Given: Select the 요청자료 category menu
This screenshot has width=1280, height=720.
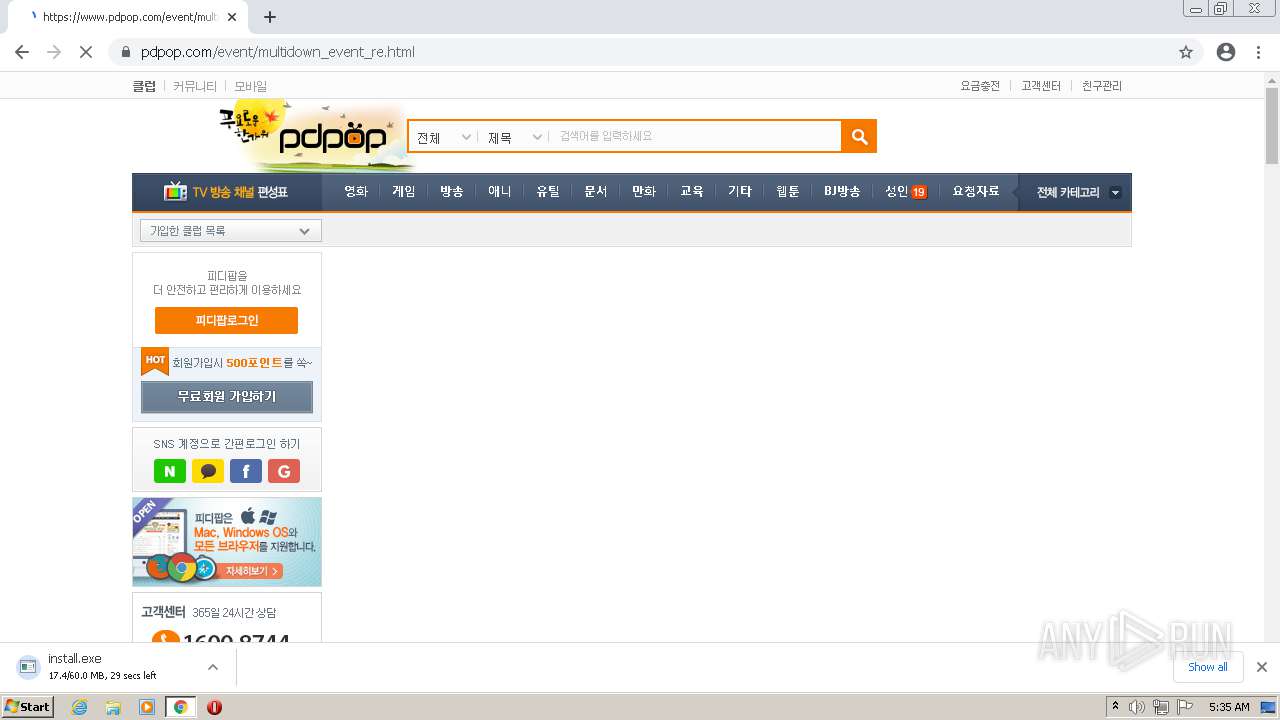Looking at the screenshot, I should coord(976,191).
